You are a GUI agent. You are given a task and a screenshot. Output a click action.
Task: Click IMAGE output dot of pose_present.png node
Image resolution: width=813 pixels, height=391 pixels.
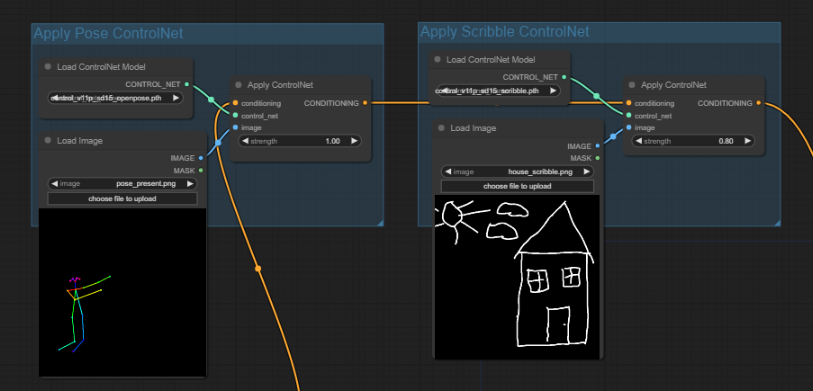point(201,158)
